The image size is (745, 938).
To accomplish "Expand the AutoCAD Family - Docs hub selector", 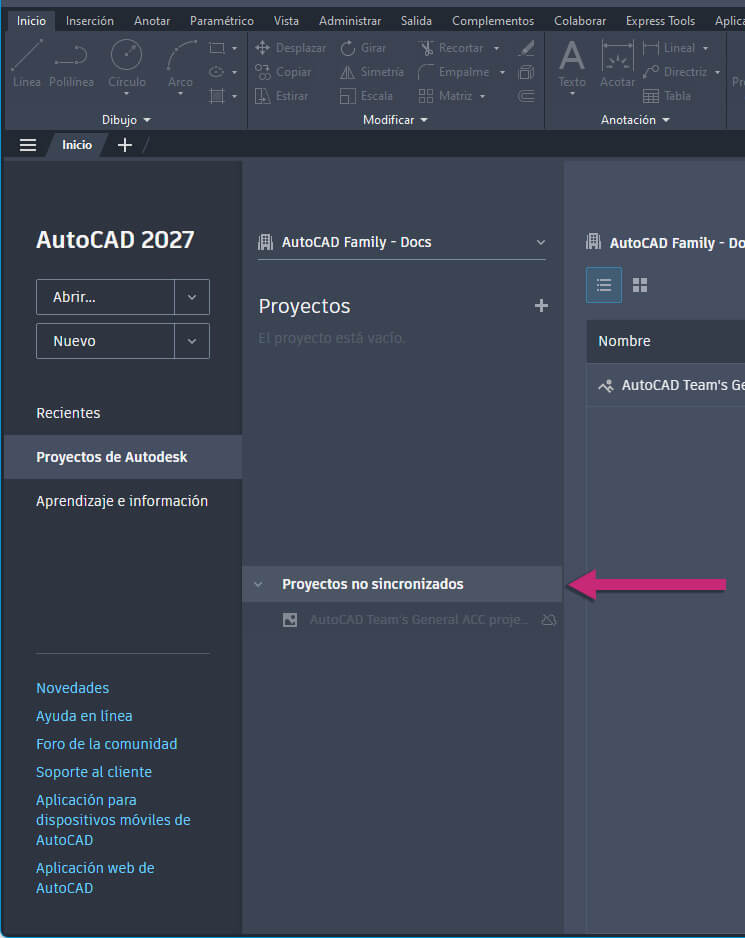I will click(x=402, y=242).
